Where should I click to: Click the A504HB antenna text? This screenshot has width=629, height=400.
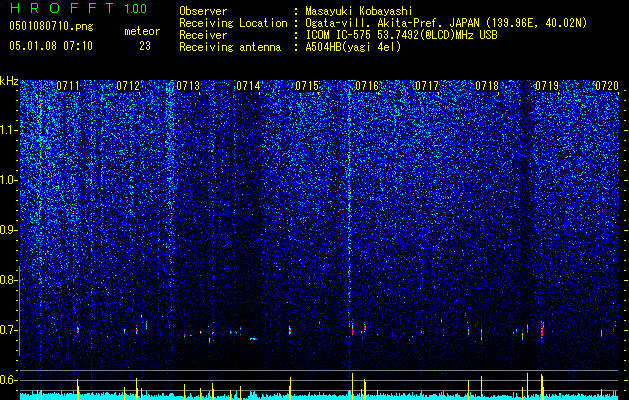click(353, 47)
